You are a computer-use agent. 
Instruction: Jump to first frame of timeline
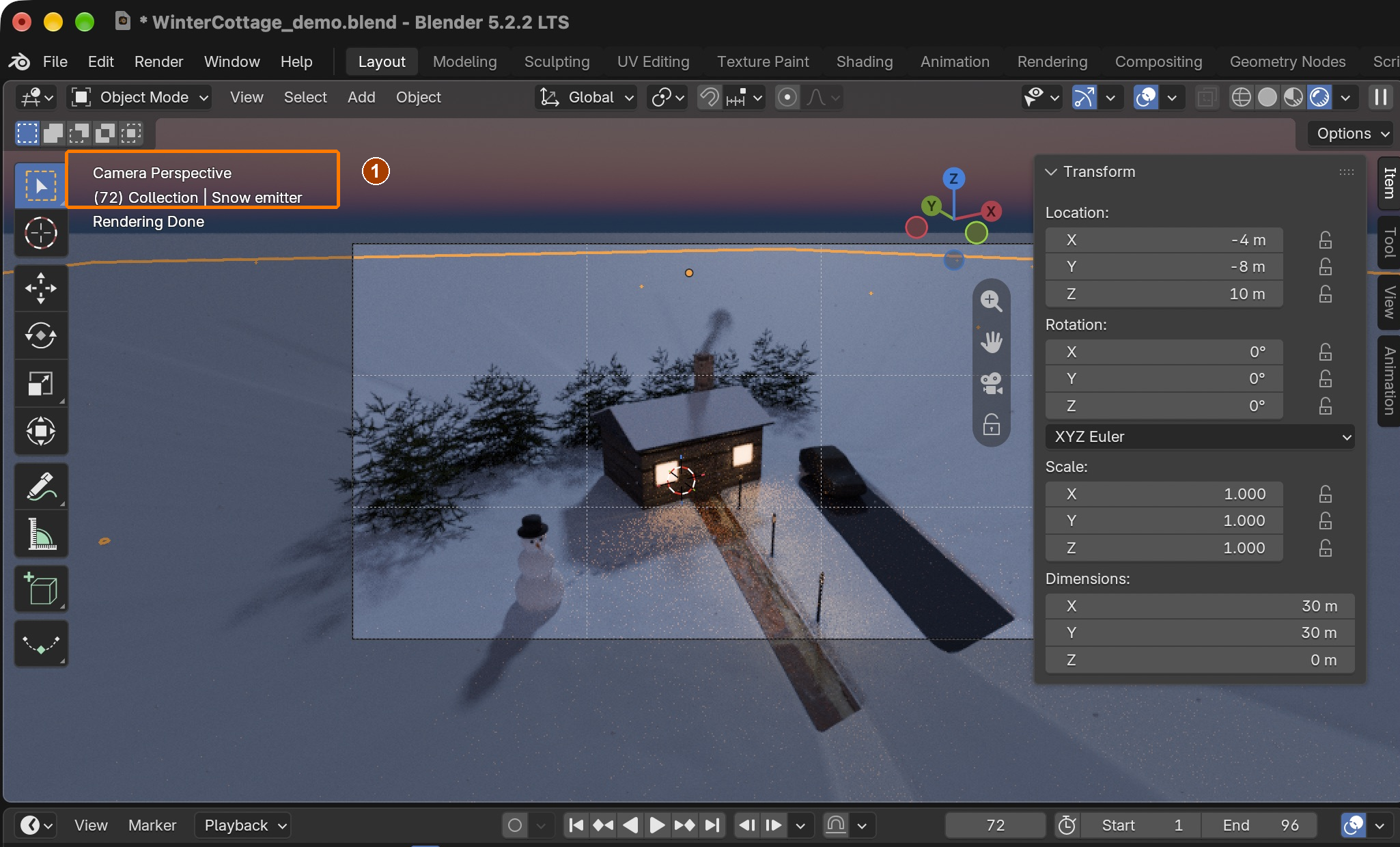tap(576, 825)
